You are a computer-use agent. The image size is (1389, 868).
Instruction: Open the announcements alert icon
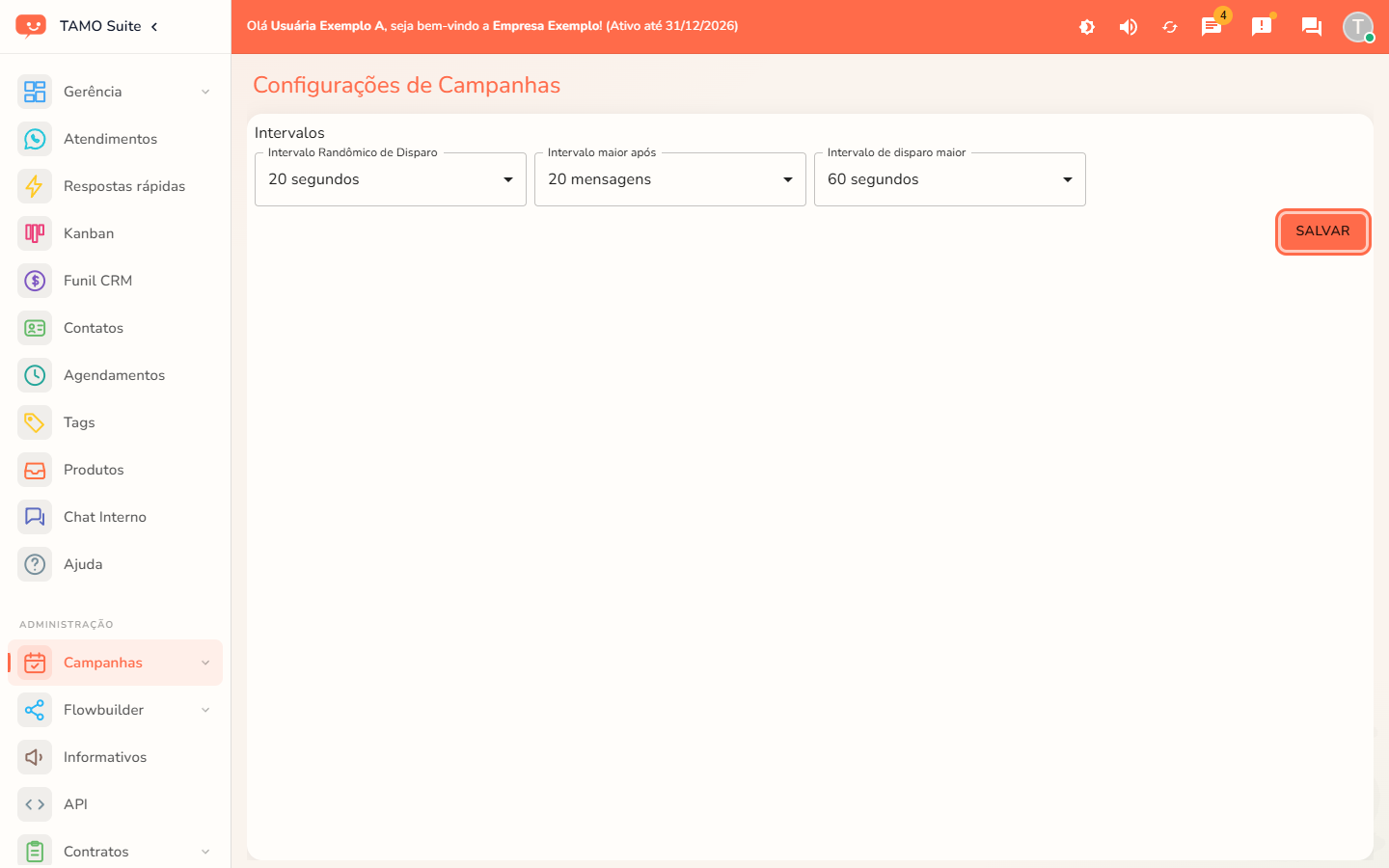coord(1262,27)
